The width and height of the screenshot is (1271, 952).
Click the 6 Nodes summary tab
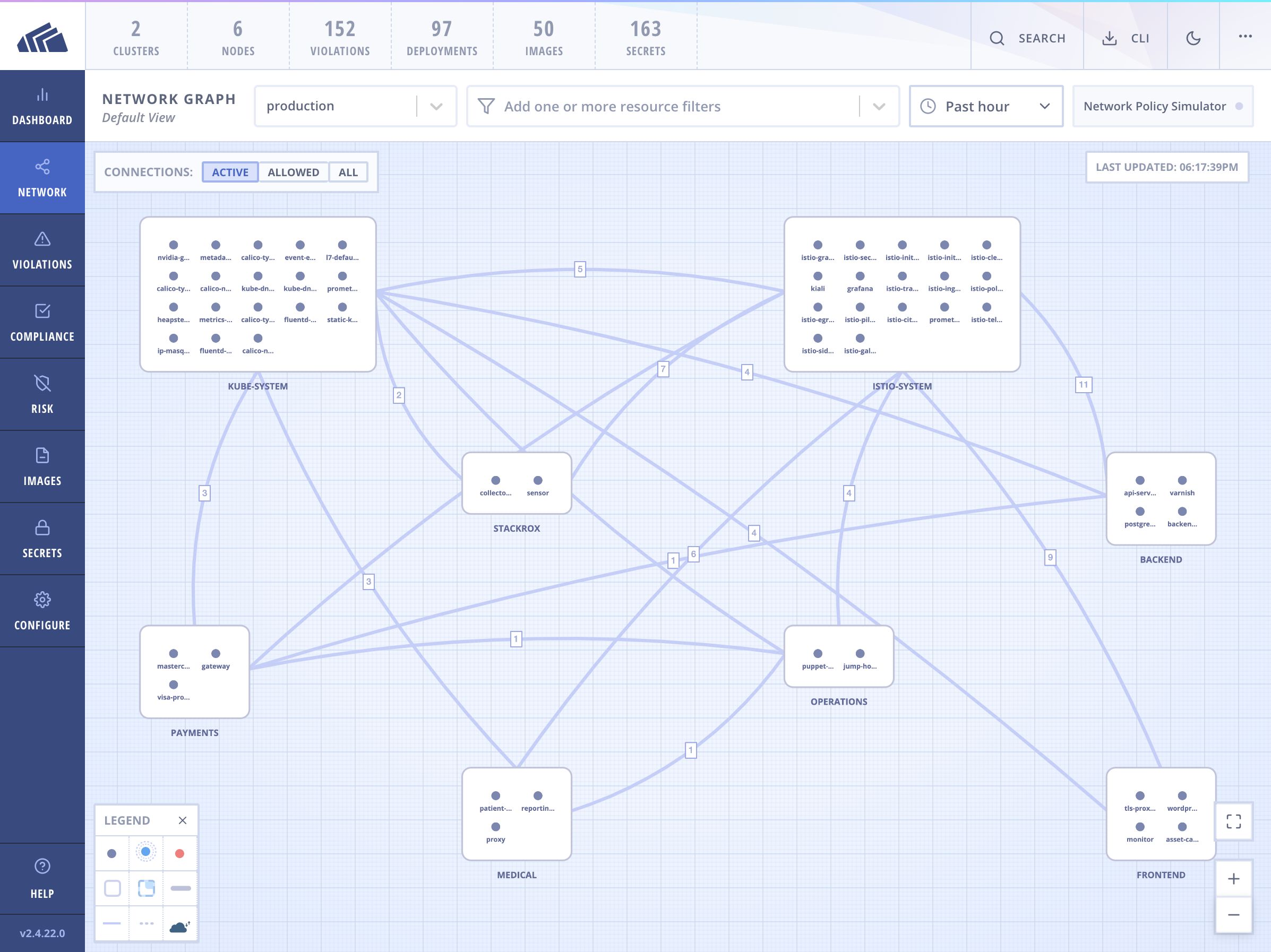pos(238,37)
